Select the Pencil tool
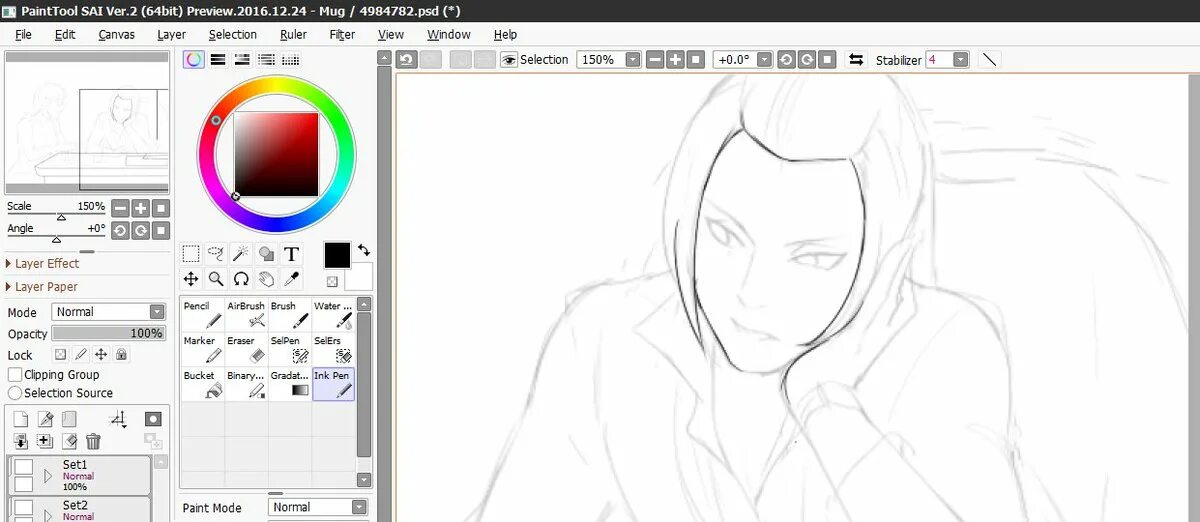The image size is (1200, 522). pos(202,314)
